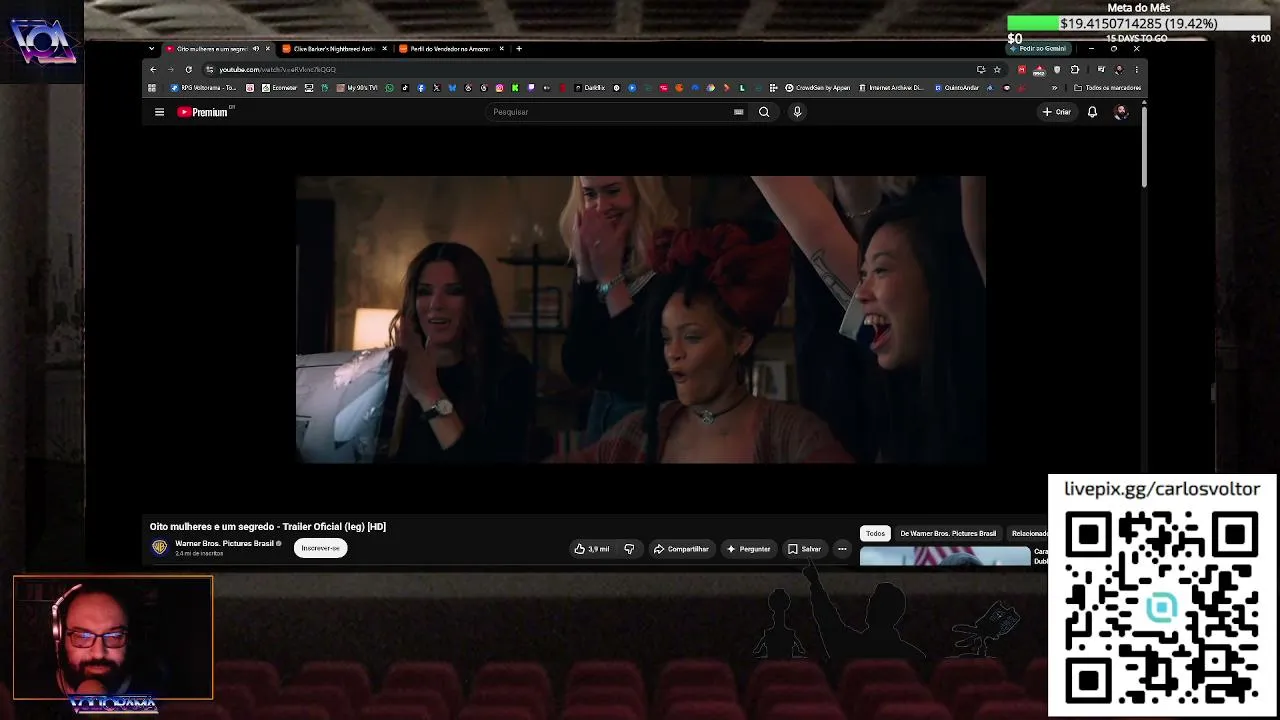Image resolution: width=1280 pixels, height=720 pixels.
Task: Open the Ecometer bookmark
Action: pos(279,88)
